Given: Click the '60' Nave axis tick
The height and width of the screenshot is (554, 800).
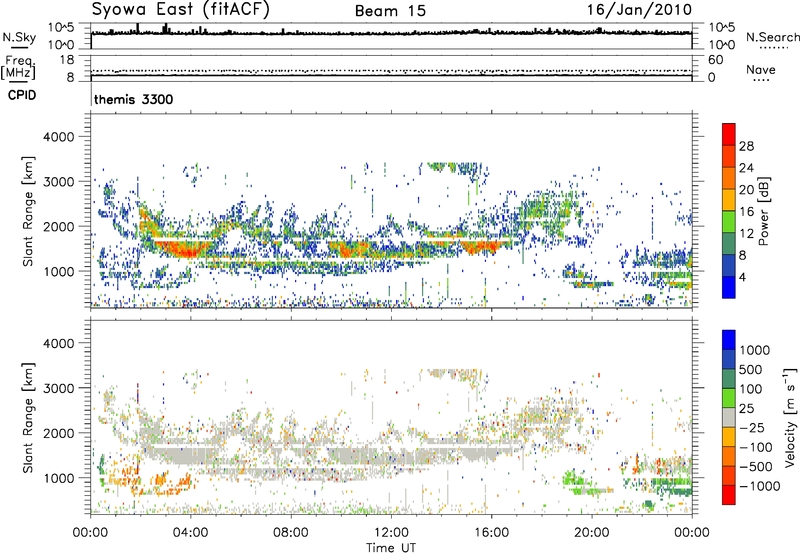Looking at the screenshot, I should coord(715,60).
